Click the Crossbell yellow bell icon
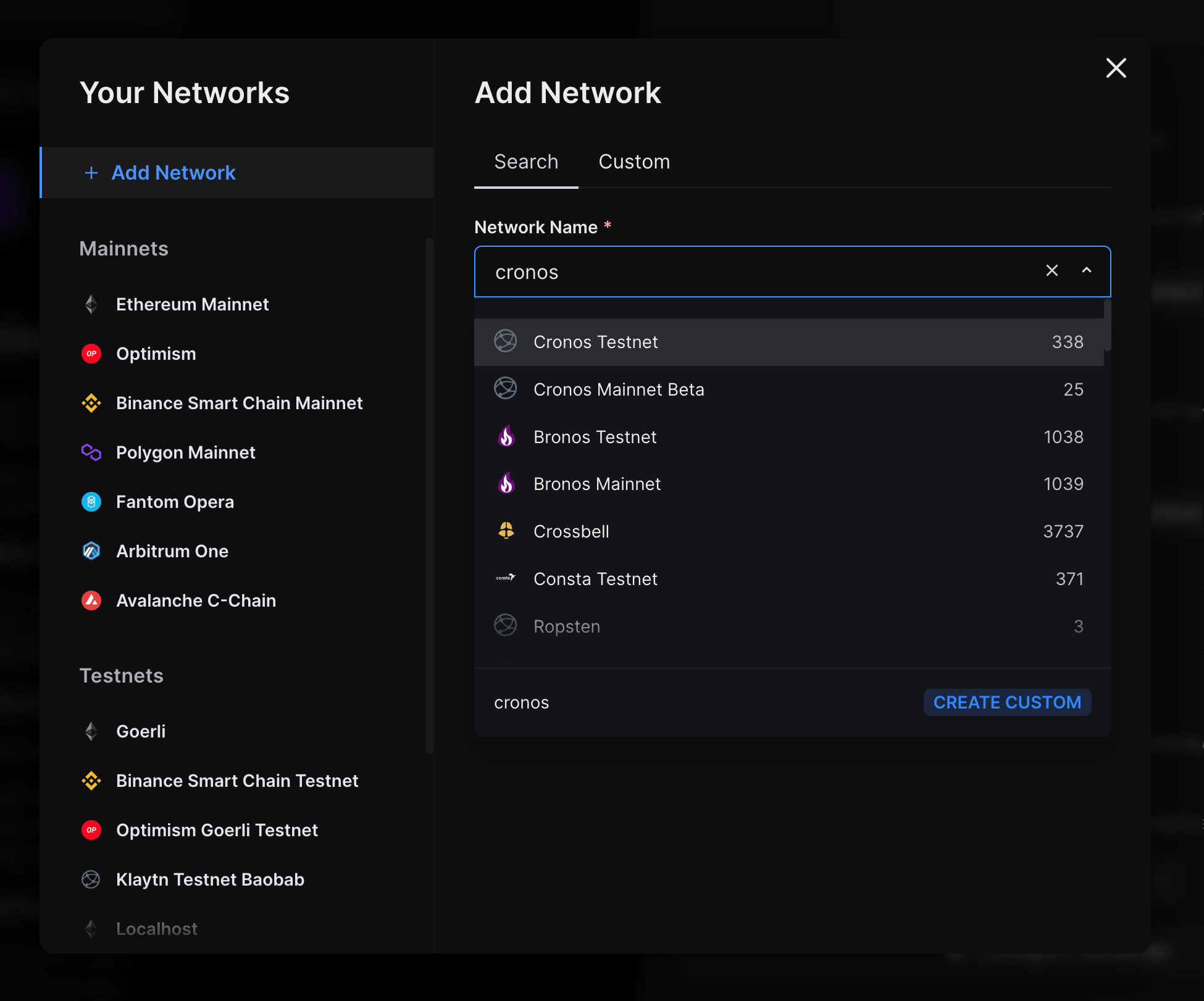Viewport: 1204px width, 1001px height. pos(506,531)
